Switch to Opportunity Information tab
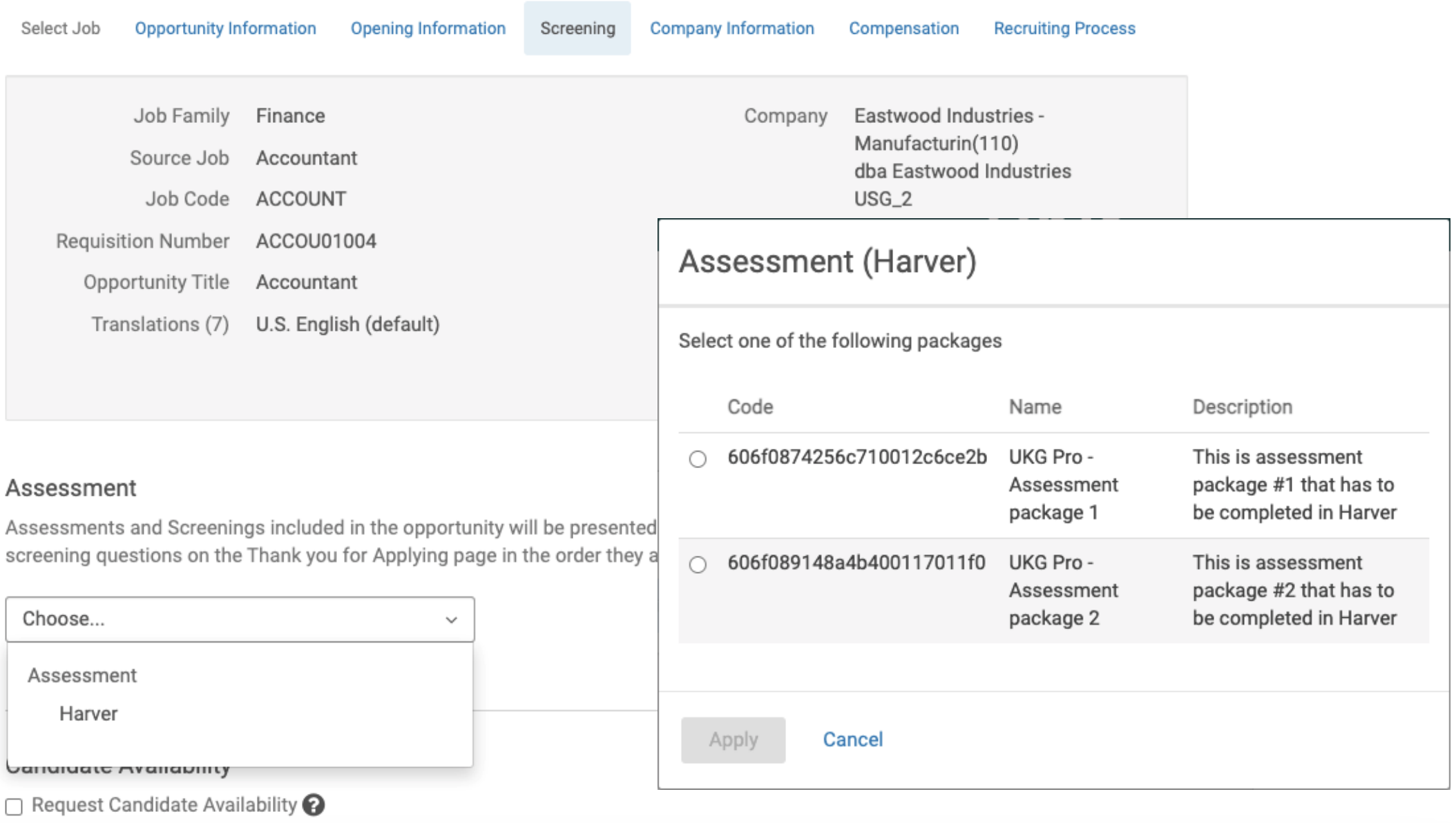This screenshot has width=1456, height=823. click(225, 28)
